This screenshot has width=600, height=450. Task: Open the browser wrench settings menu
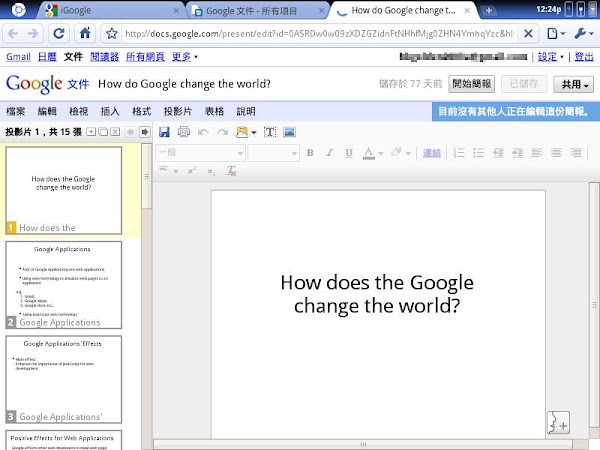point(584,34)
